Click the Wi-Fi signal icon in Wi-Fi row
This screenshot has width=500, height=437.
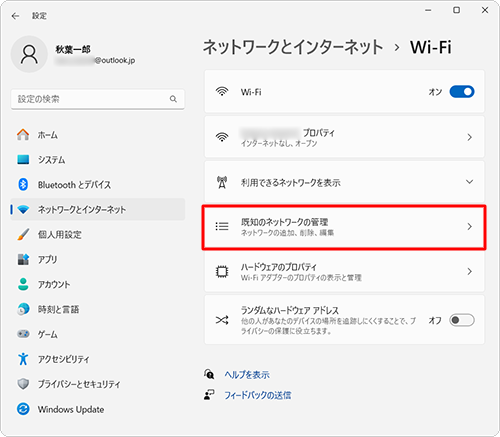[x=222, y=91]
